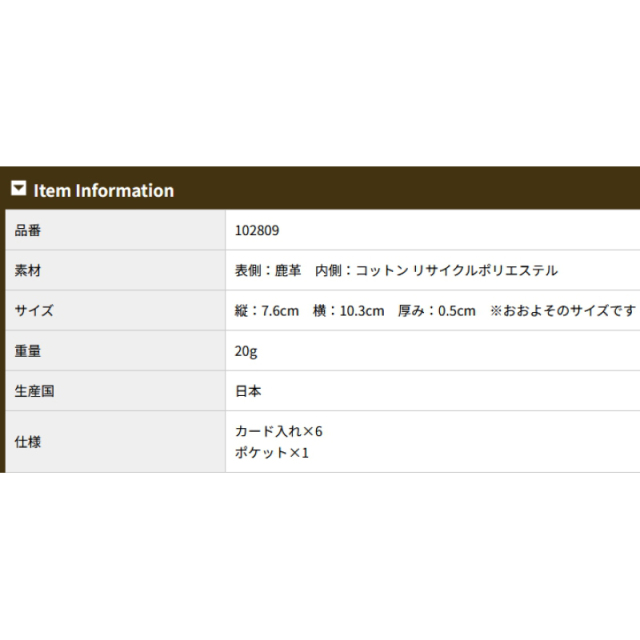640x640 pixels.
Task: Select the material text 表側：鹿革 内側：コットン
Action: coord(321,270)
